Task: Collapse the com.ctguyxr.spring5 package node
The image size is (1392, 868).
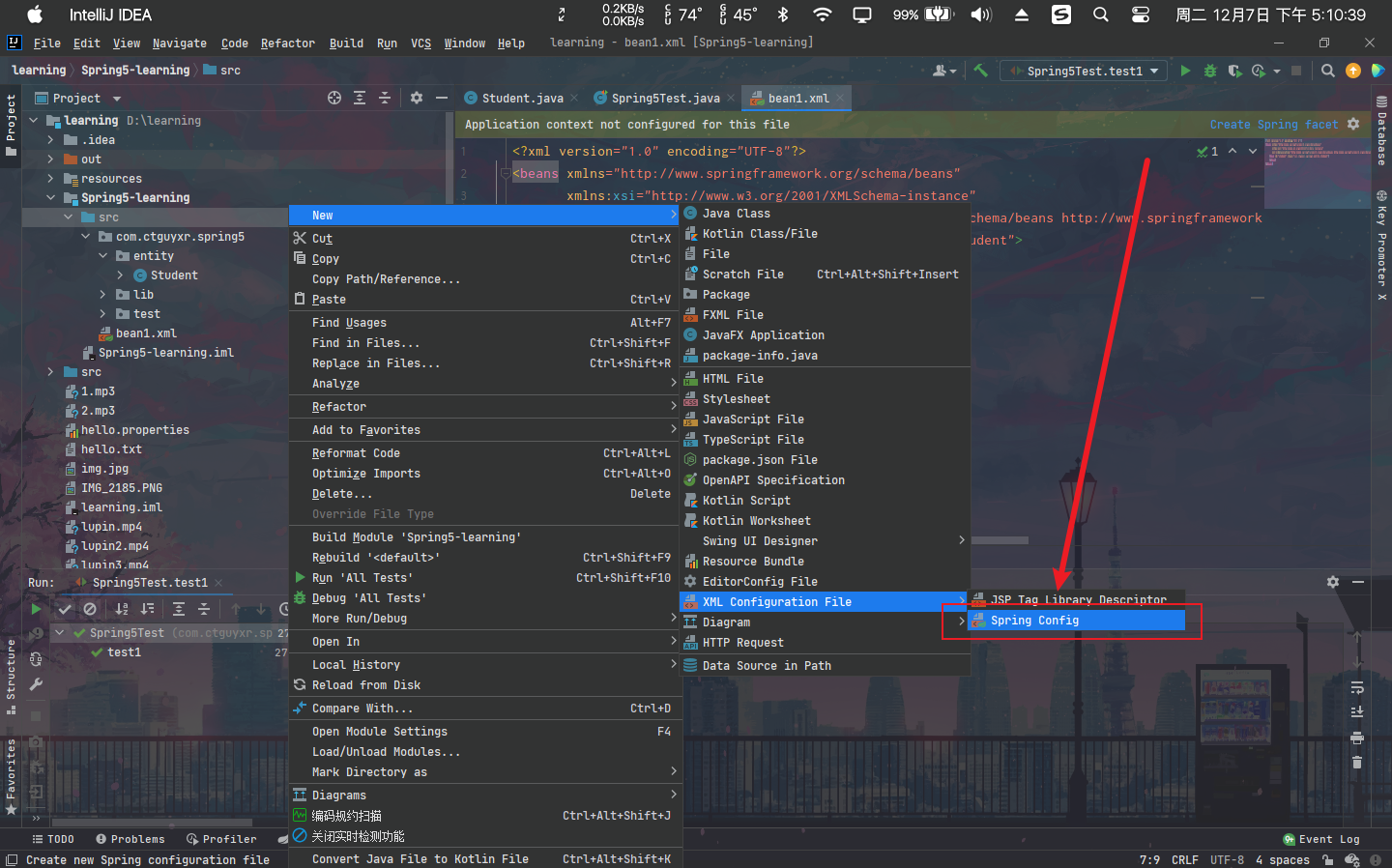Action: [86, 236]
